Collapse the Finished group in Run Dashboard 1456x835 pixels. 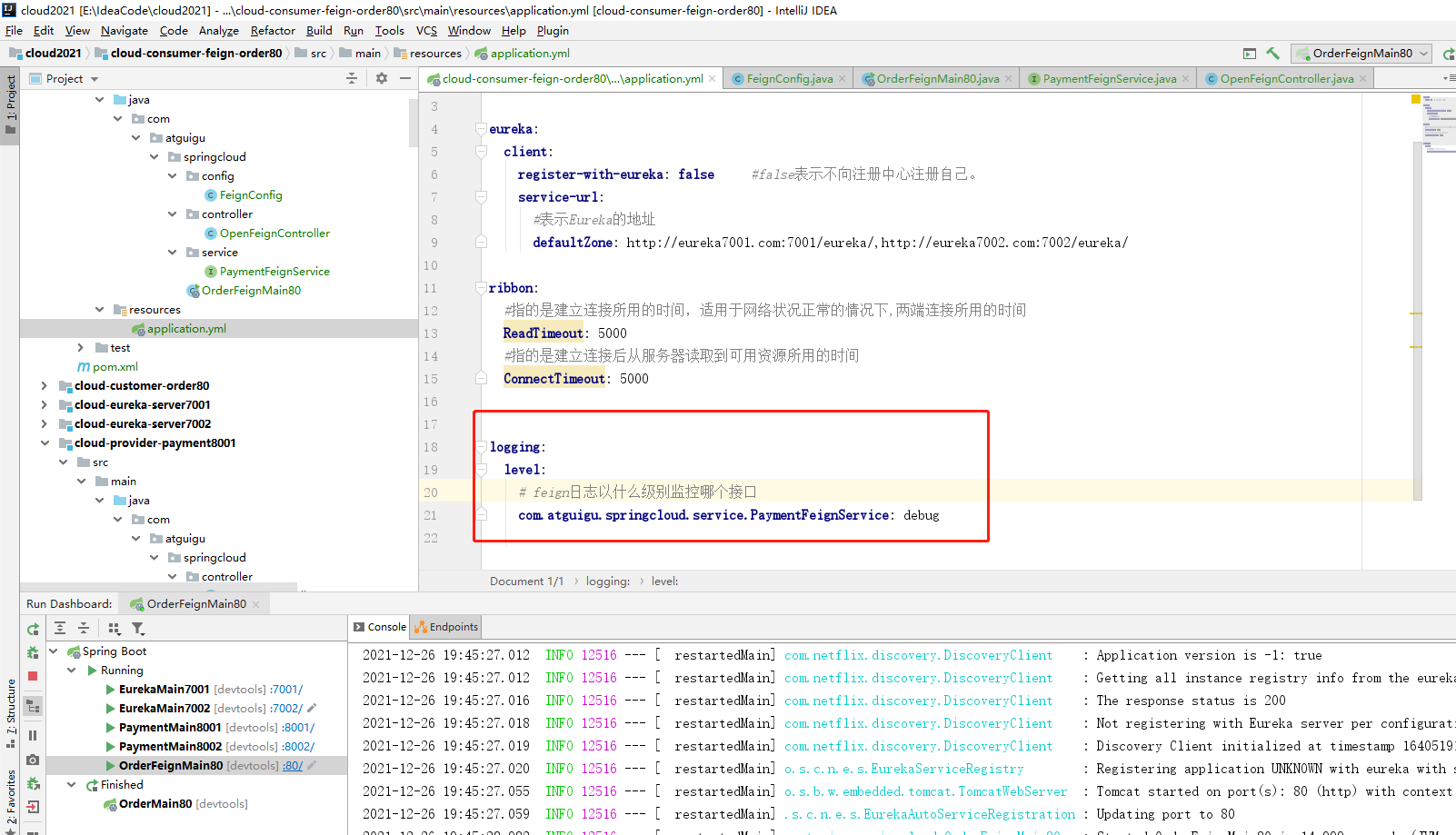coord(72,785)
